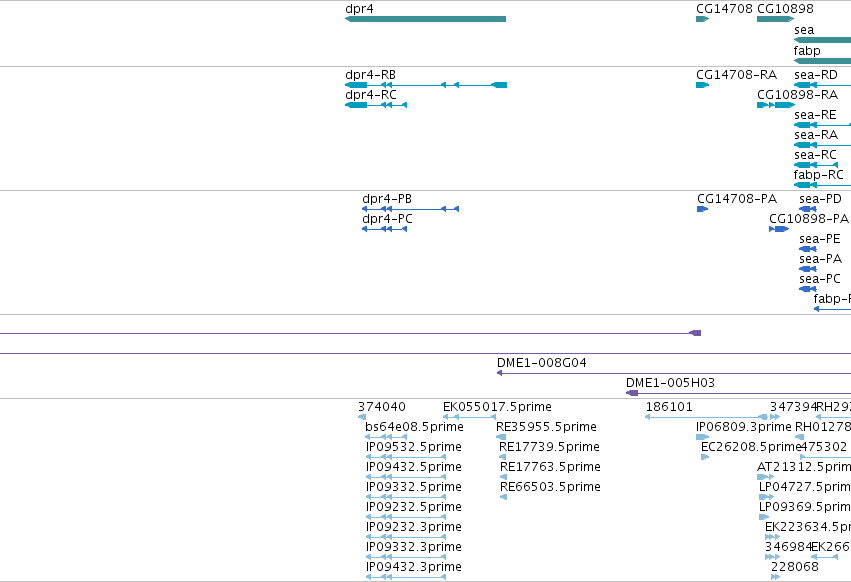Click the IP09432.5prime EST label
This screenshot has height=582, width=851.
[x=414, y=467]
